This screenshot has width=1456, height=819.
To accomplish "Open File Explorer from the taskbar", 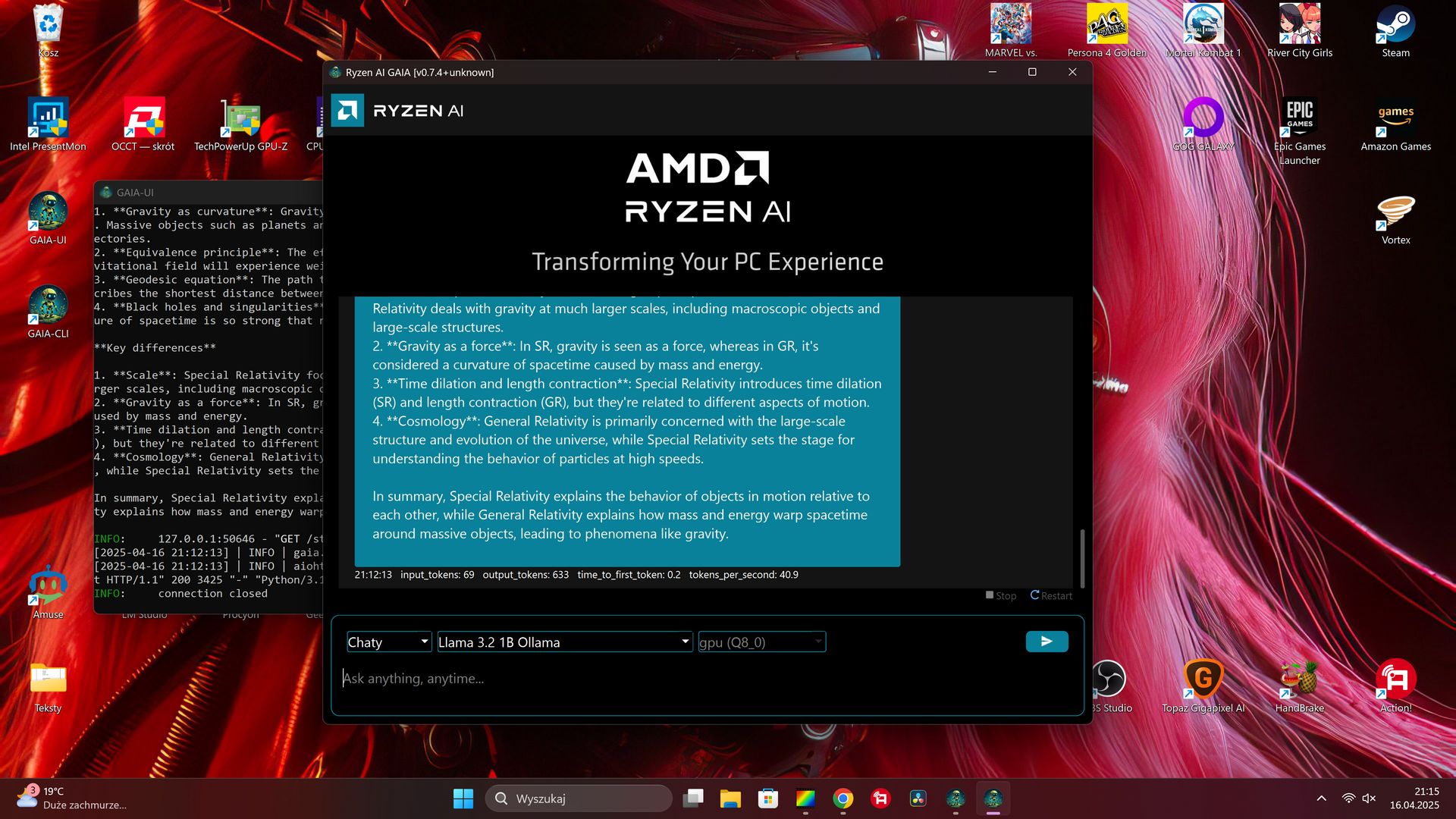I will point(730,799).
